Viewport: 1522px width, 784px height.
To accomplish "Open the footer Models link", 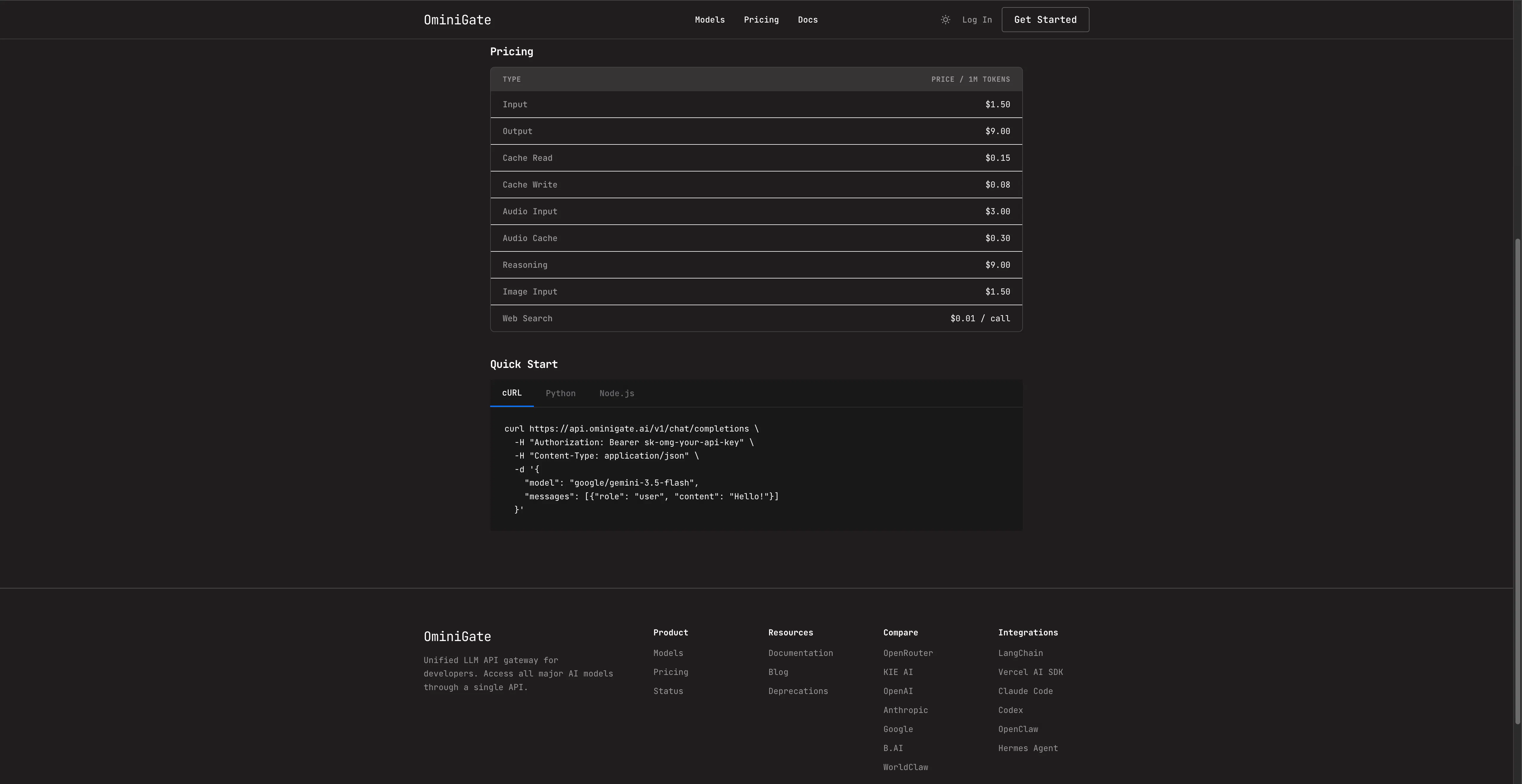I will pos(668,653).
